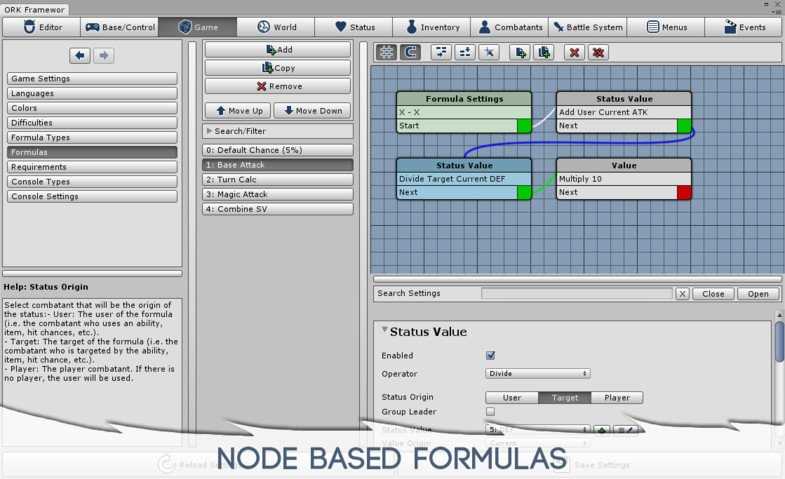The image size is (785, 479).
Task: Open Formula Types section
Action: coord(92,137)
